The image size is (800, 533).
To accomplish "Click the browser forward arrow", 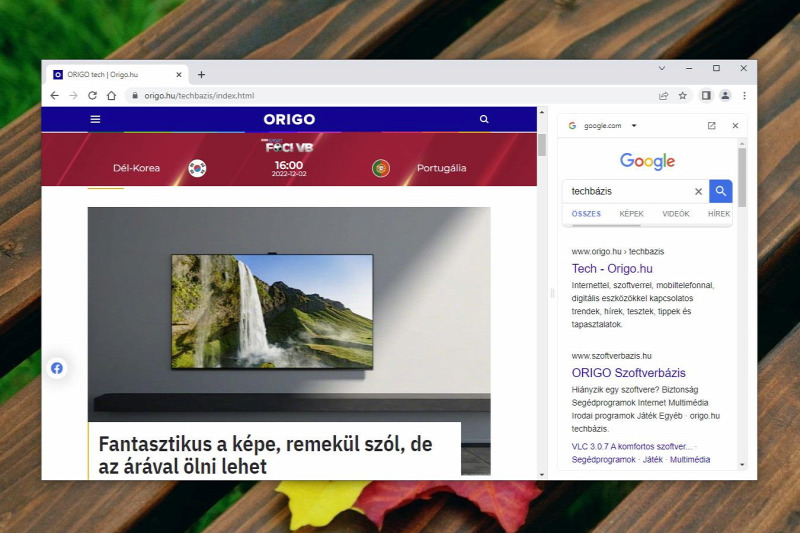I will (73, 95).
